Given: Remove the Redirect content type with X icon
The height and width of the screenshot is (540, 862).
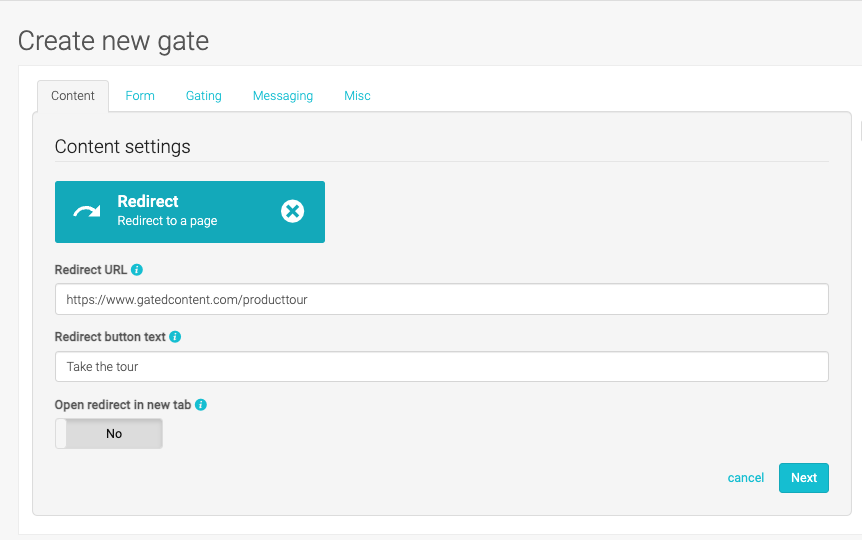Looking at the screenshot, I should click(292, 211).
